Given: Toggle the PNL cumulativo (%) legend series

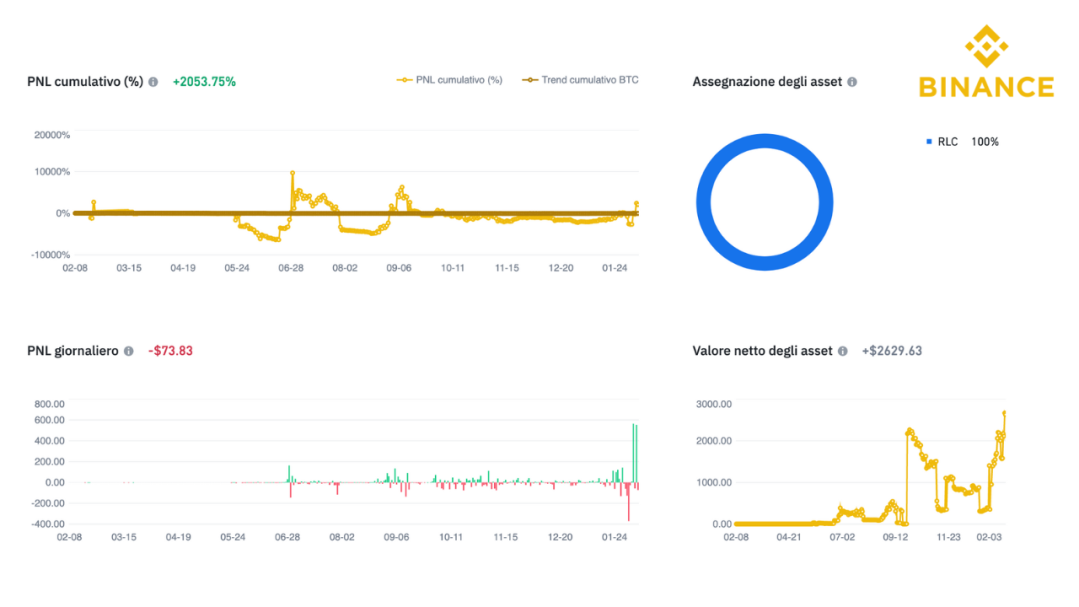Looking at the screenshot, I should [x=449, y=80].
